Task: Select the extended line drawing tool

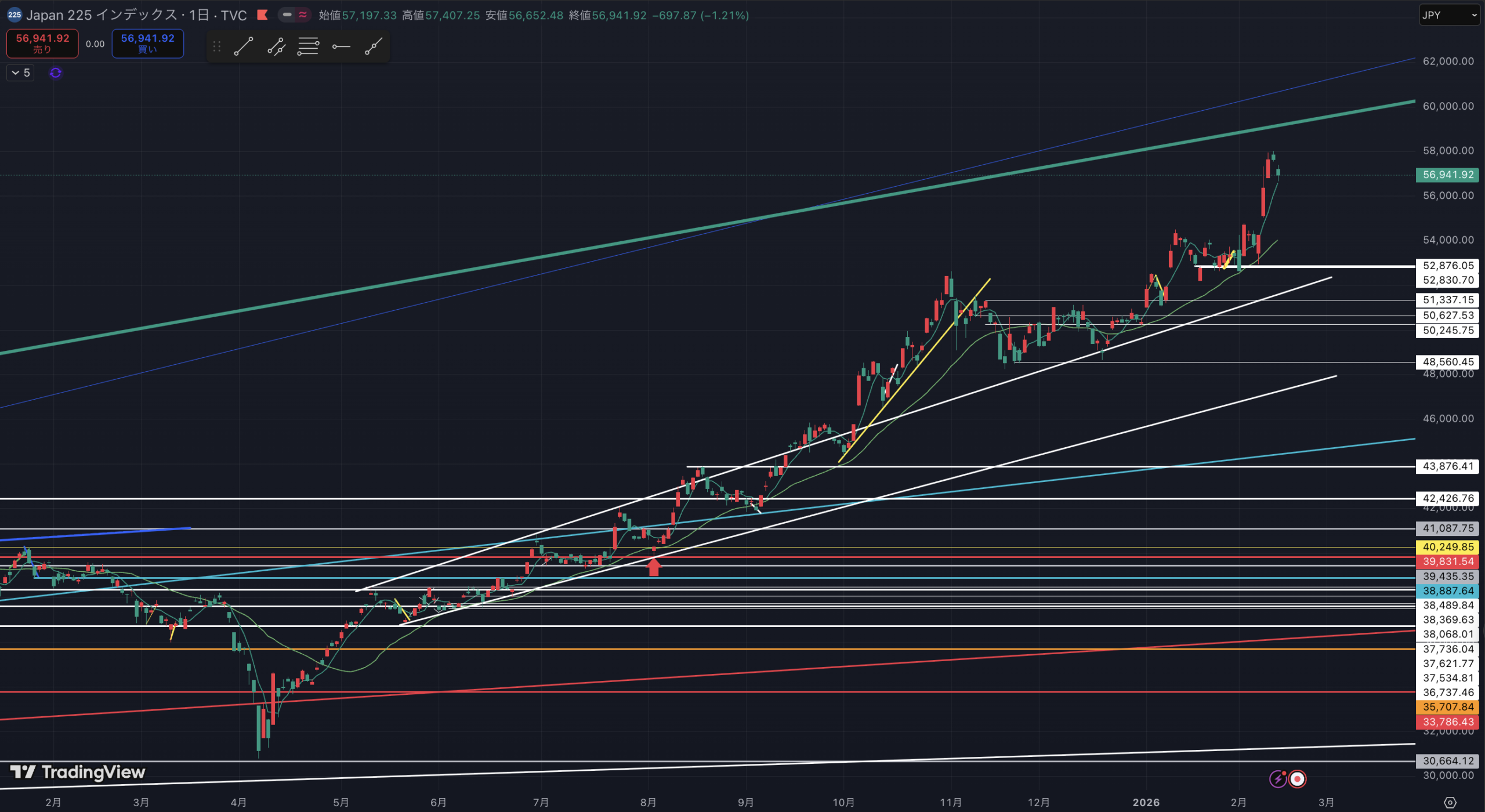Action: [374, 46]
